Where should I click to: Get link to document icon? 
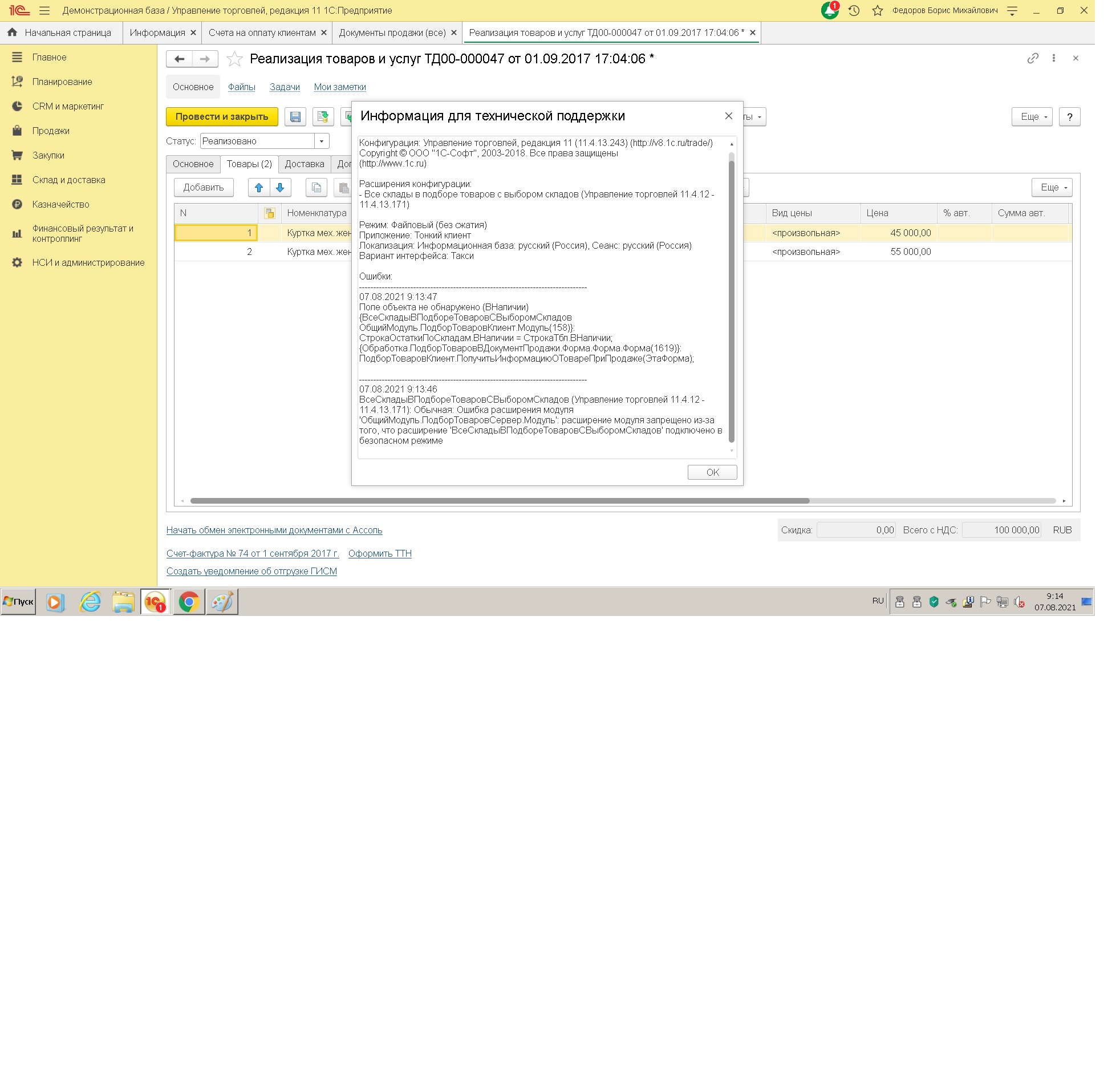click(x=1033, y=58)
